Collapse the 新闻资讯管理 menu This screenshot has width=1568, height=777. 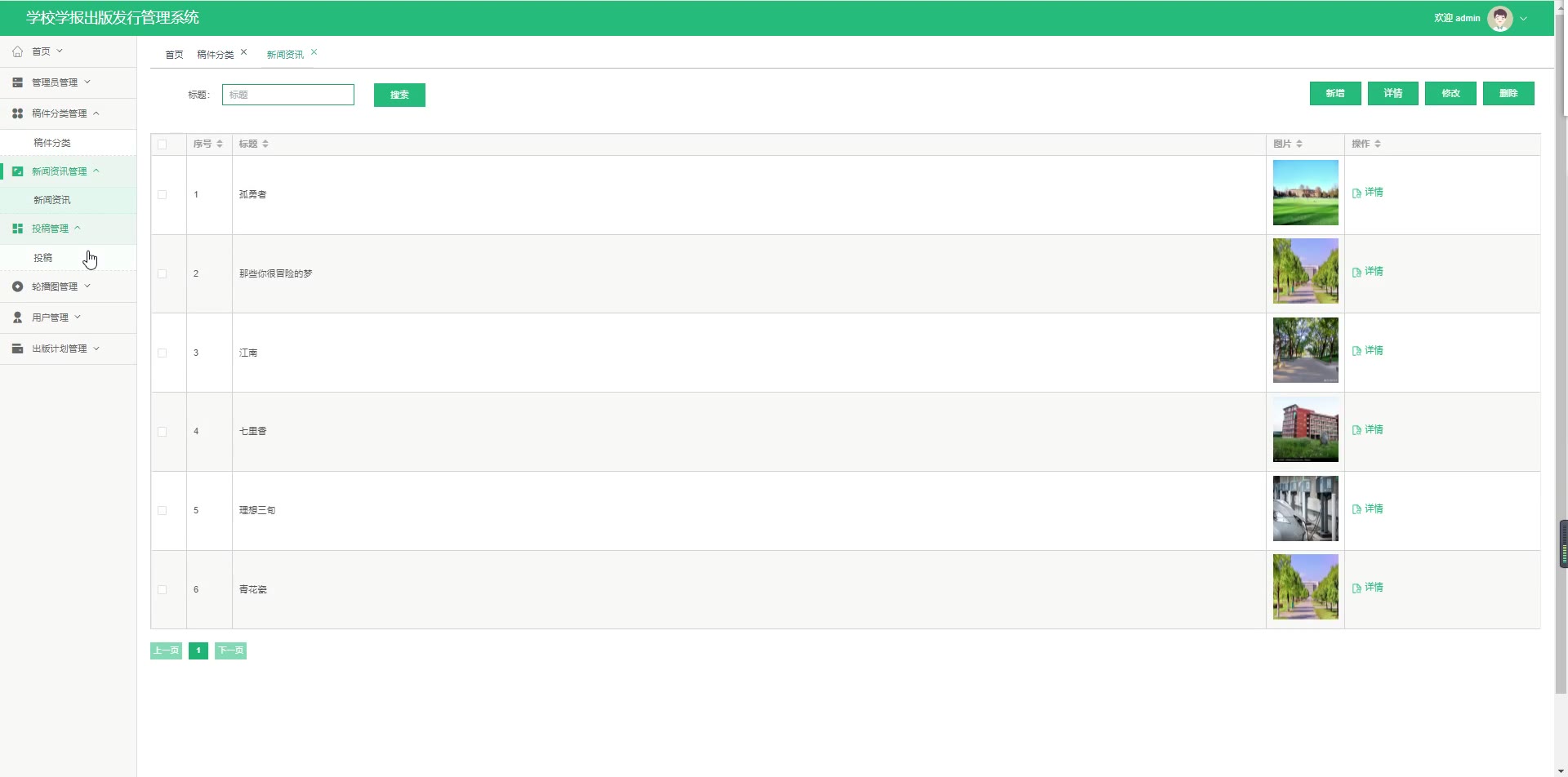pyautogui.click(x=96, y=171)
